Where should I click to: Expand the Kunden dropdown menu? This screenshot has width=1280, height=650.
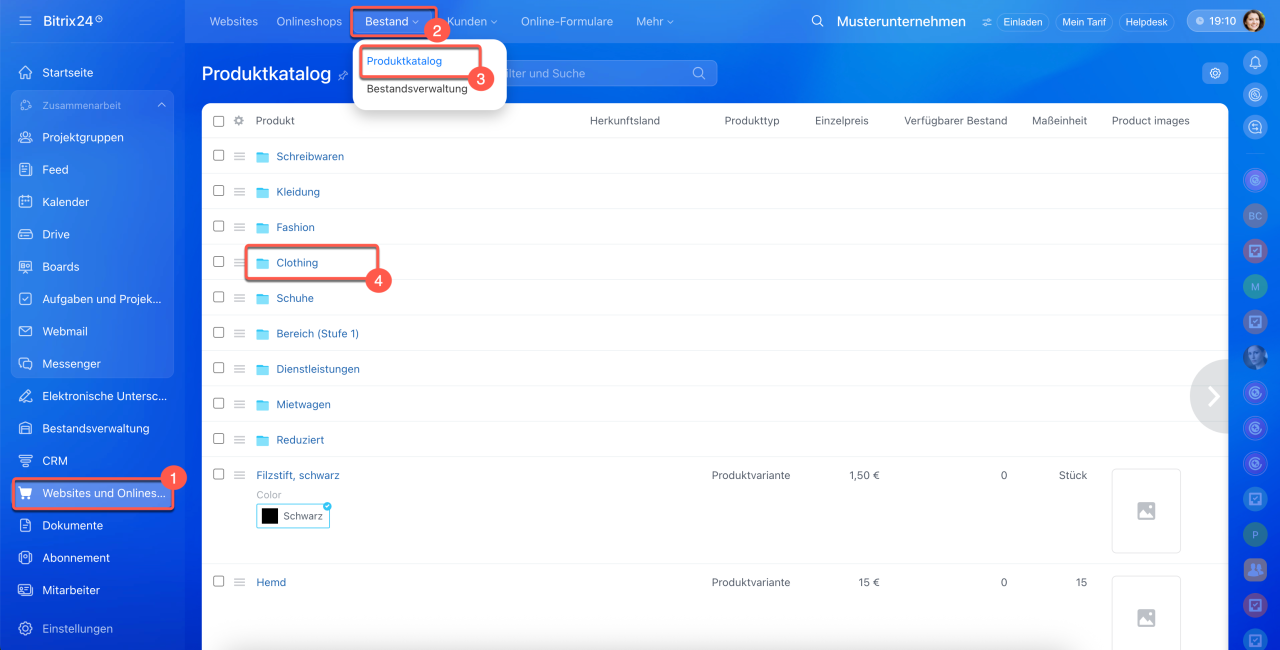coord(472,21)
